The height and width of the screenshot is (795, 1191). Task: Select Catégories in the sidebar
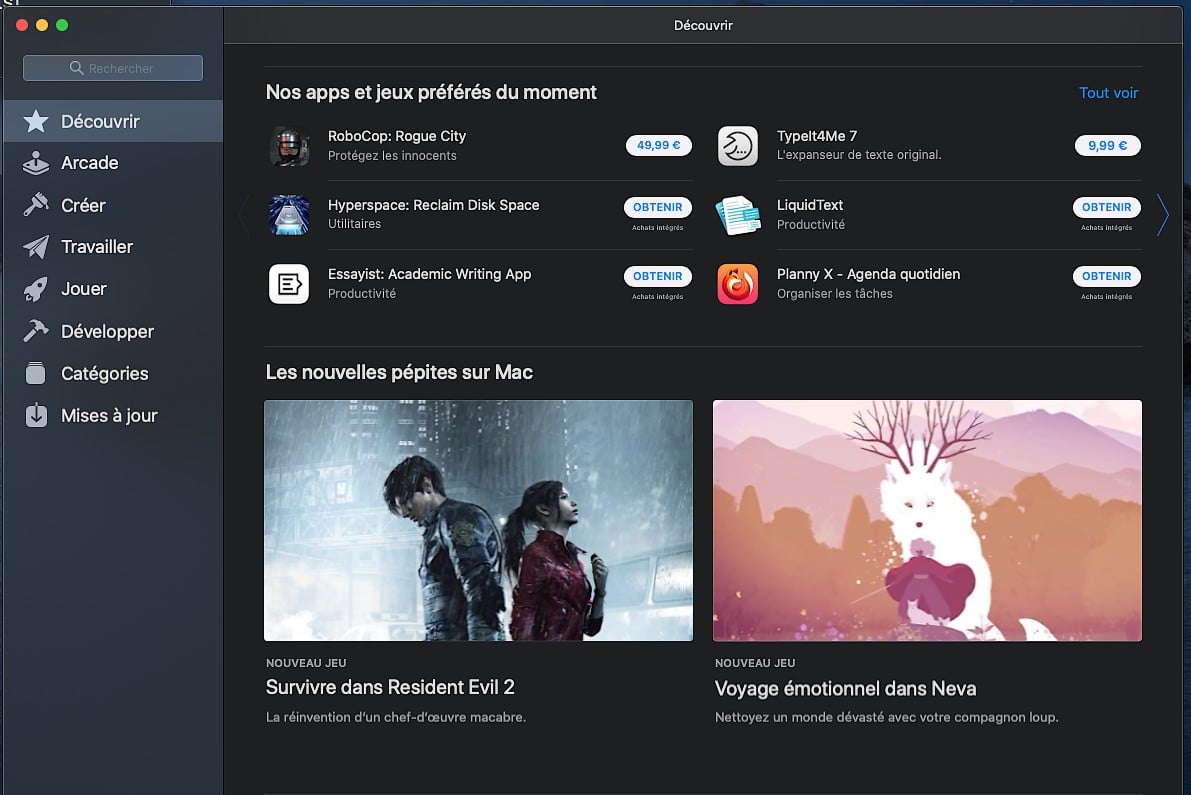point(113,373)
